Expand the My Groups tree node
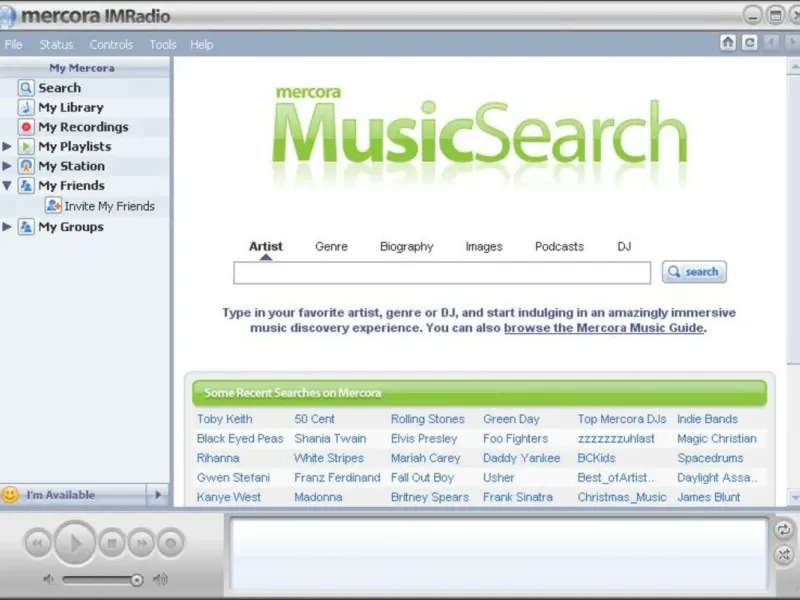This screenshot has height=600, width=800. [x=7, y=227]
